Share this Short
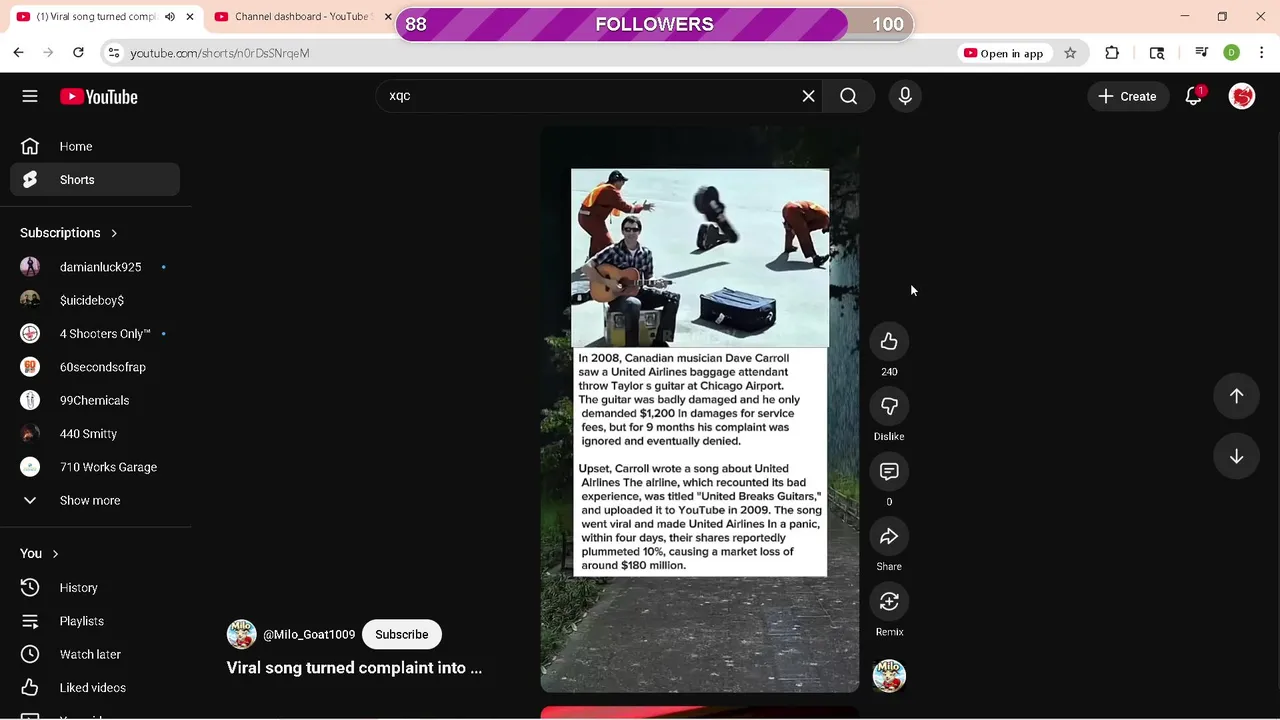 tap(889, 537)
